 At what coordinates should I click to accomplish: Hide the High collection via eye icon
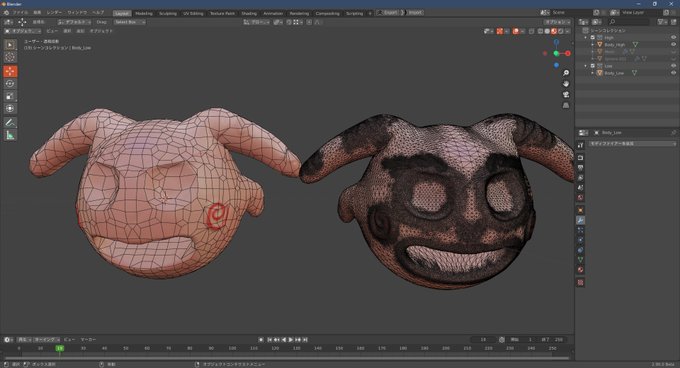click(673, 38)
